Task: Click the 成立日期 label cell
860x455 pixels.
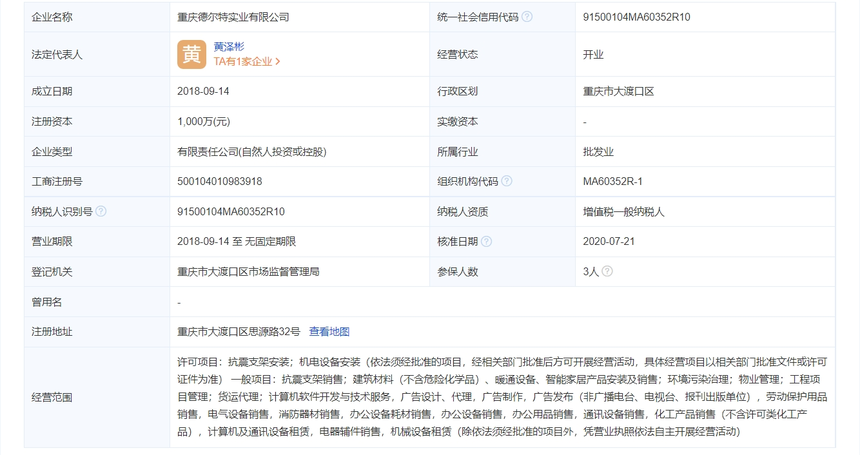Action: pos(97,92)
